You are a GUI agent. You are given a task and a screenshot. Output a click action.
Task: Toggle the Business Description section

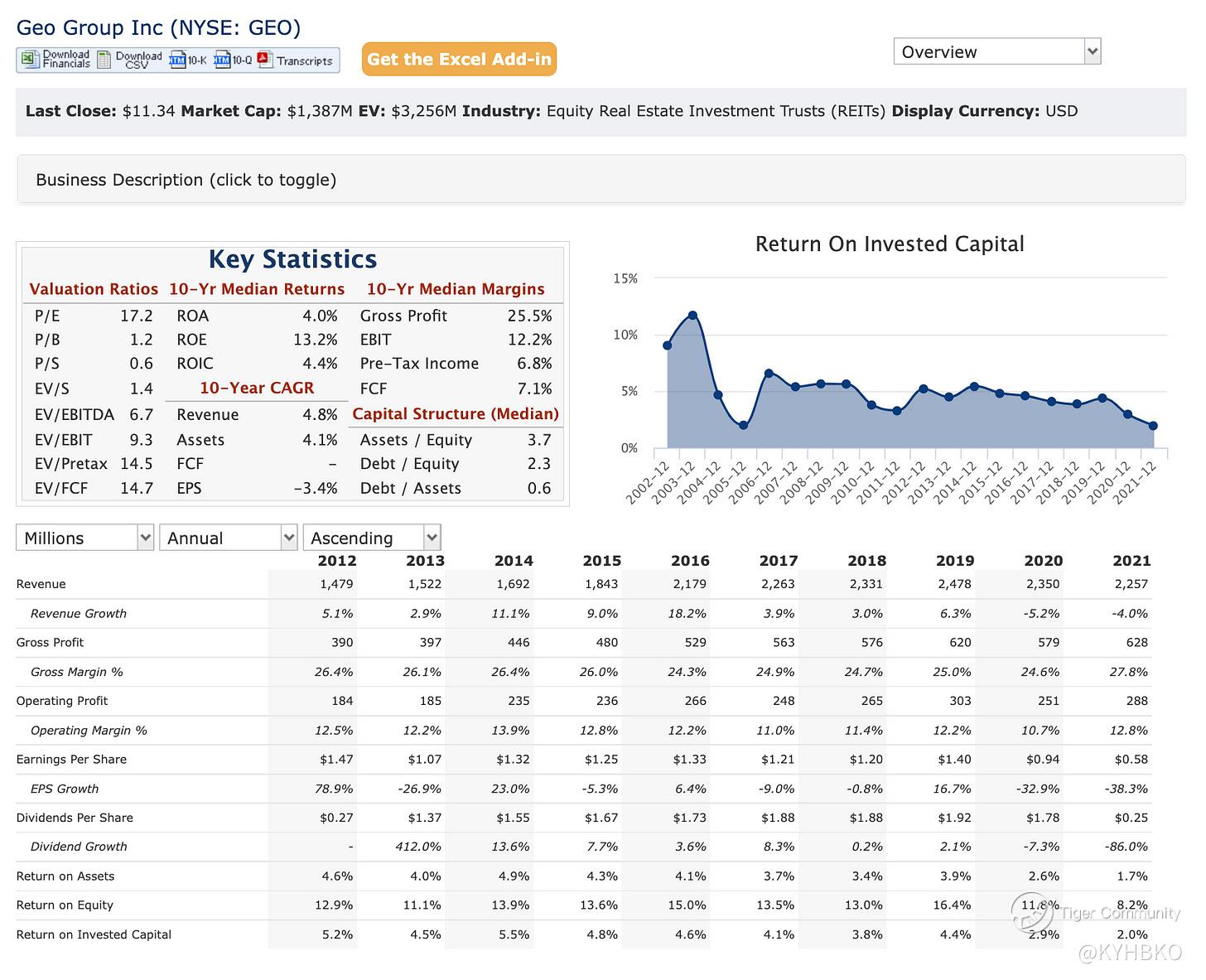click(186, 180)
